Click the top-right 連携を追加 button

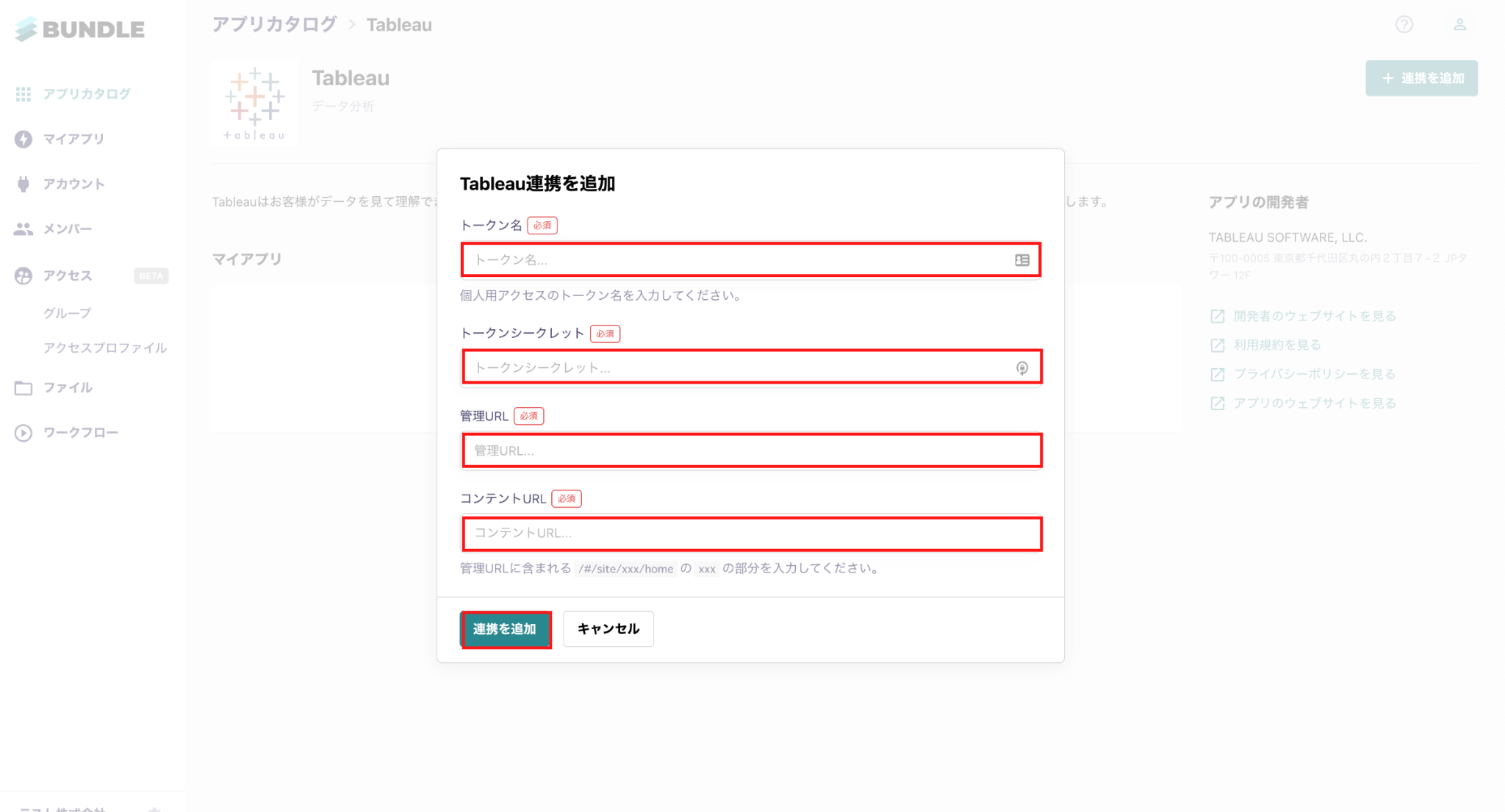[x=1421, y=78]
